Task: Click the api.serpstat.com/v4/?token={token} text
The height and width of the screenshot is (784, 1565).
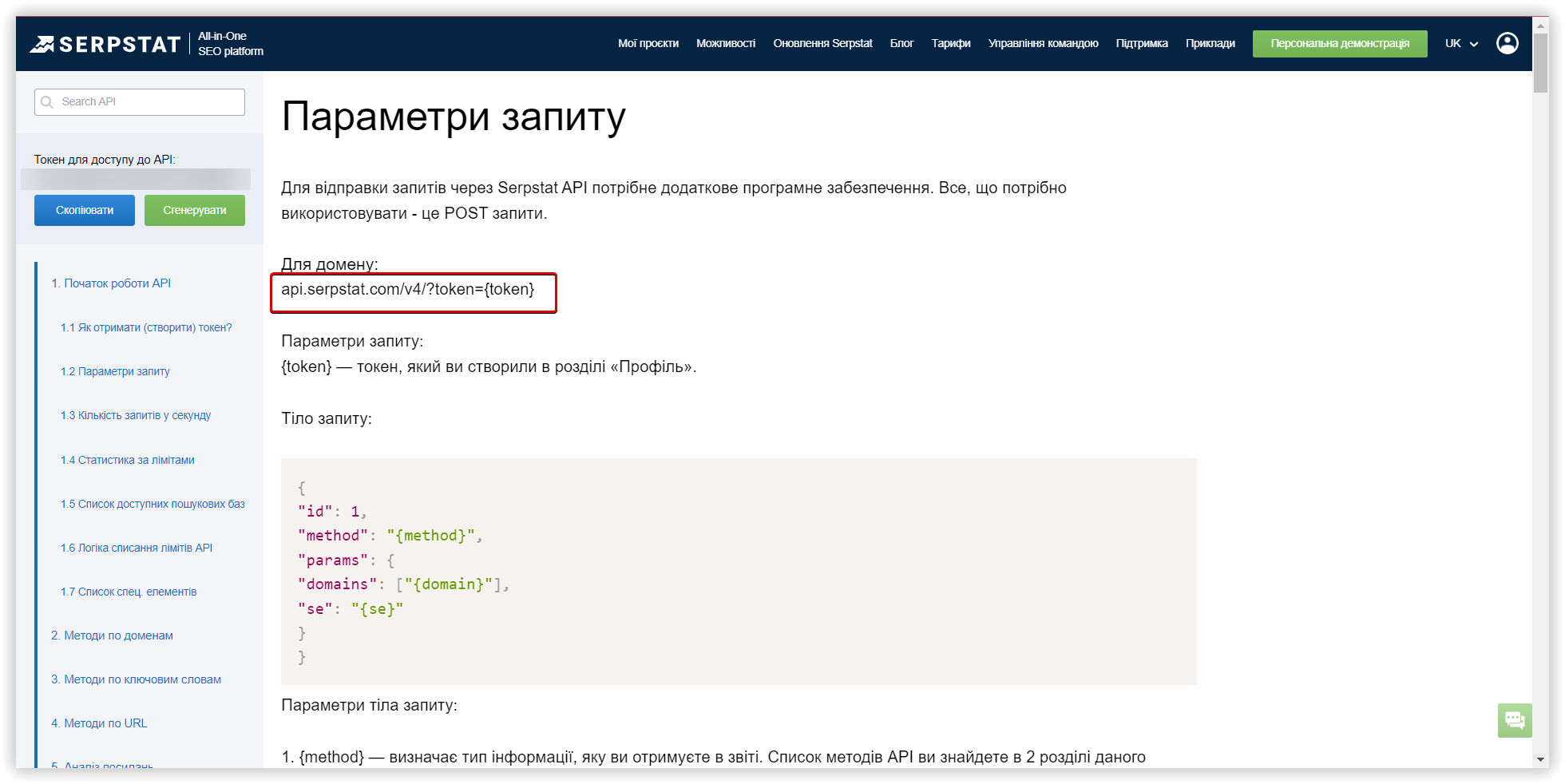Action: pyautogui.click(x=407, y=290)
